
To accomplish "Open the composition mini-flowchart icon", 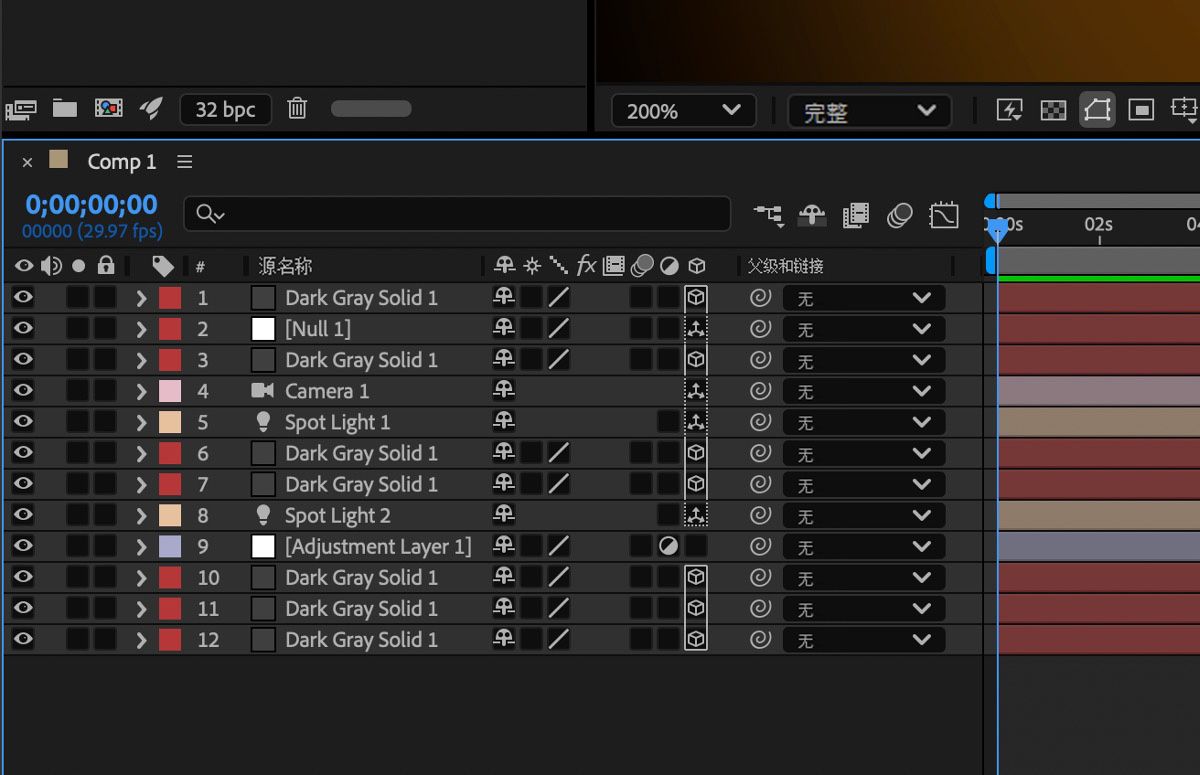I will coord(768,214).
